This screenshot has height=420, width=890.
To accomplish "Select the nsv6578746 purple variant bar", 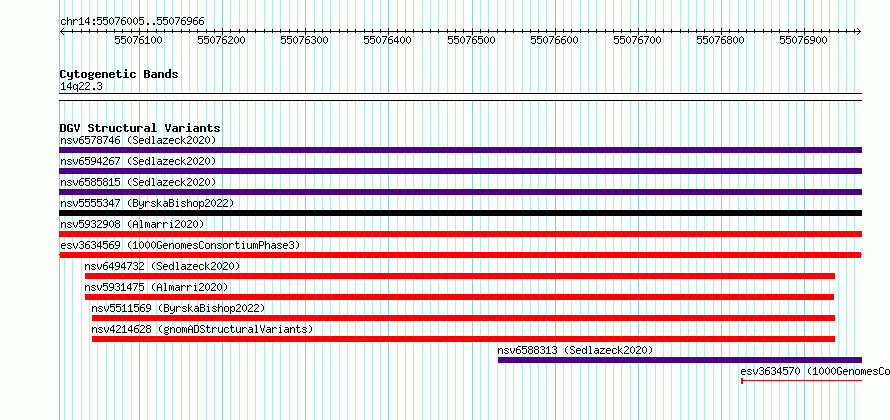I will point(460,150).
